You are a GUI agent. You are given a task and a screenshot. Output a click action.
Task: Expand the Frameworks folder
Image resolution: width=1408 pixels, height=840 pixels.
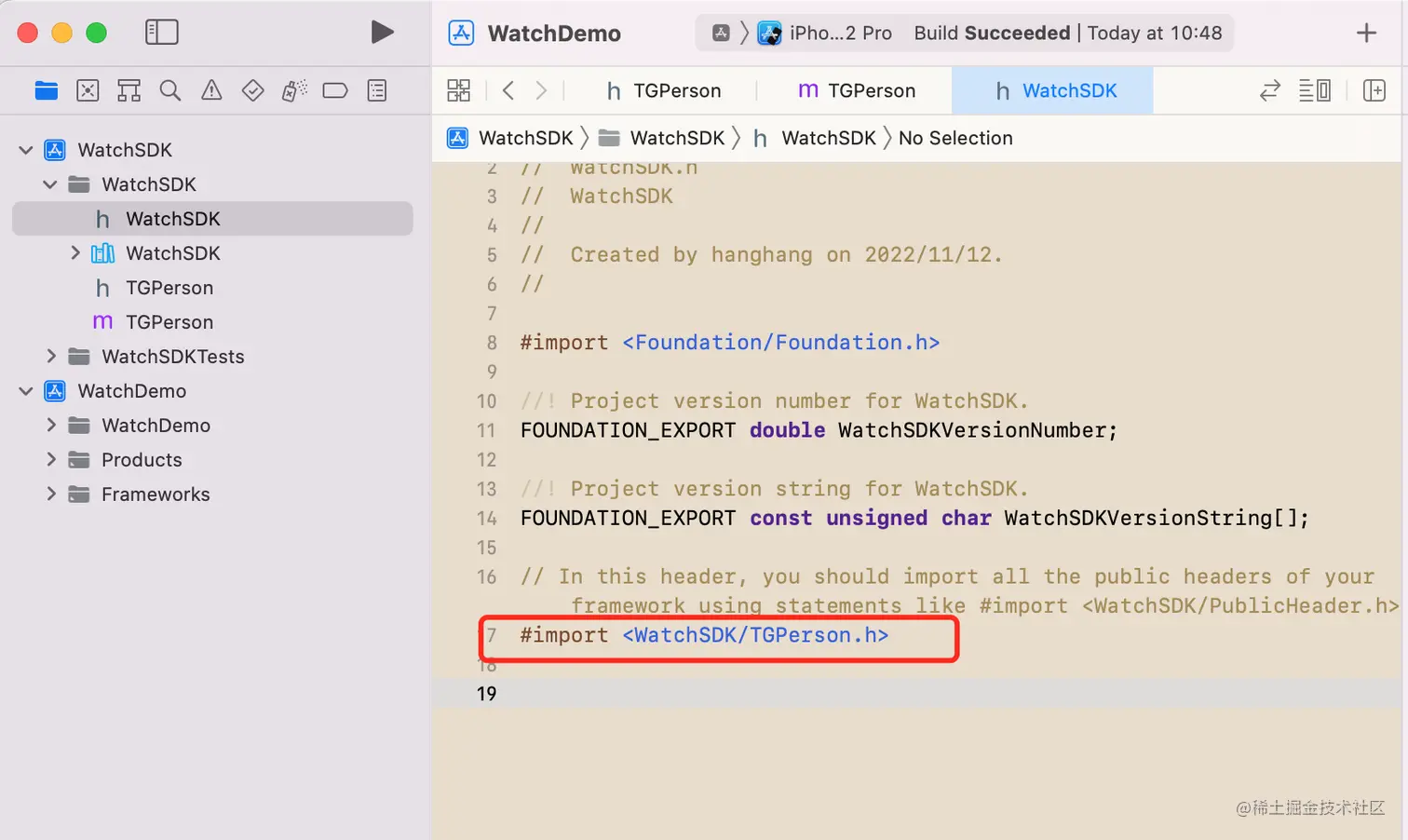[x=51, y=495]
